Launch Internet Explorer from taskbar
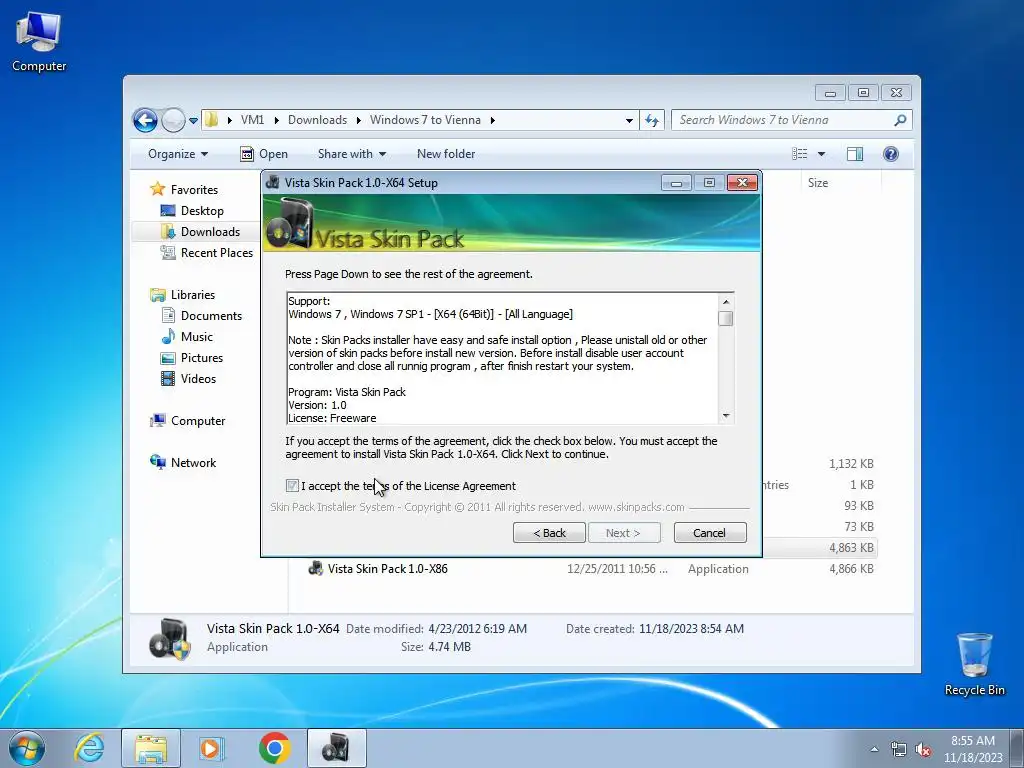Image resolution: width=1024 pixels, height=768 pixels. (x=90, y=748)
